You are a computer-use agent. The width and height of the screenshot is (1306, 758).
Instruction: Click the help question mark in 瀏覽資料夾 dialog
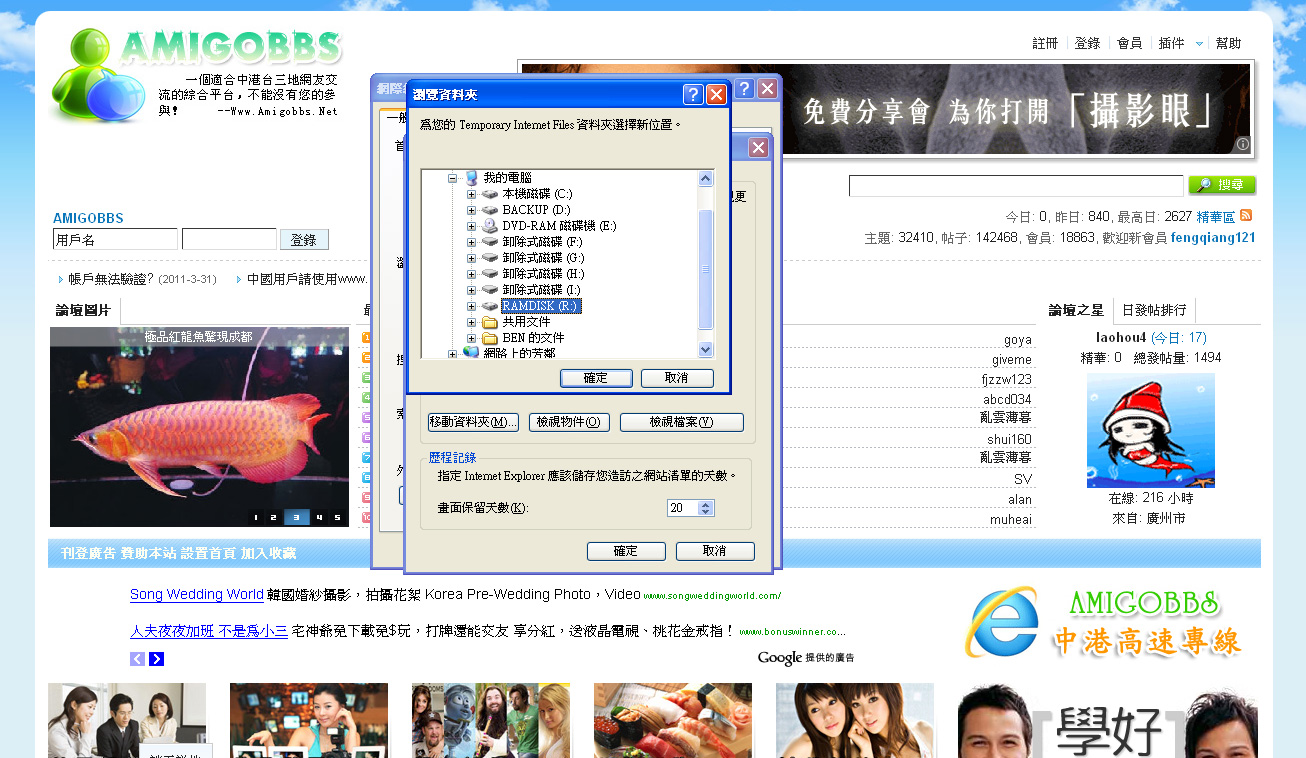click(x=693, y=95)
